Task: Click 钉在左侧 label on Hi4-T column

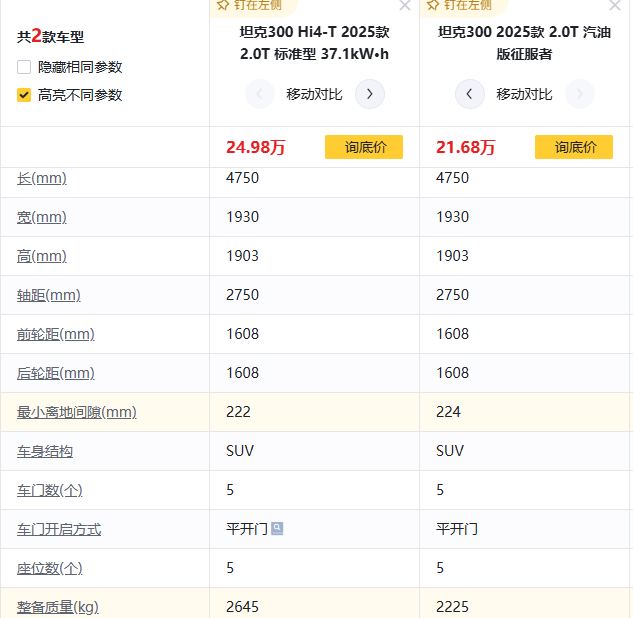Action: coord(258,5)
